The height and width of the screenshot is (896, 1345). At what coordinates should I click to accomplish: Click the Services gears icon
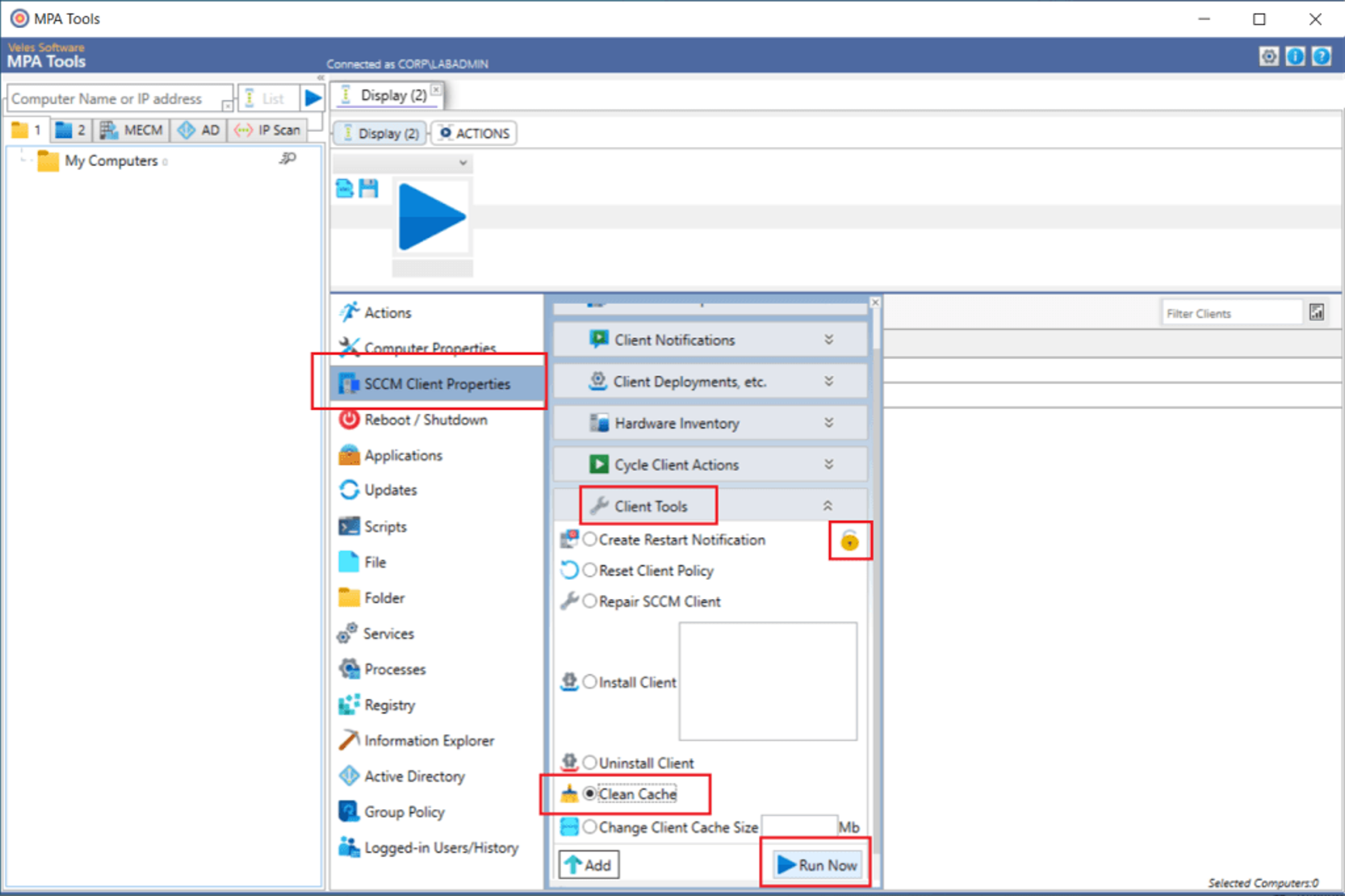pyautogui.click(x=347, y=633)
